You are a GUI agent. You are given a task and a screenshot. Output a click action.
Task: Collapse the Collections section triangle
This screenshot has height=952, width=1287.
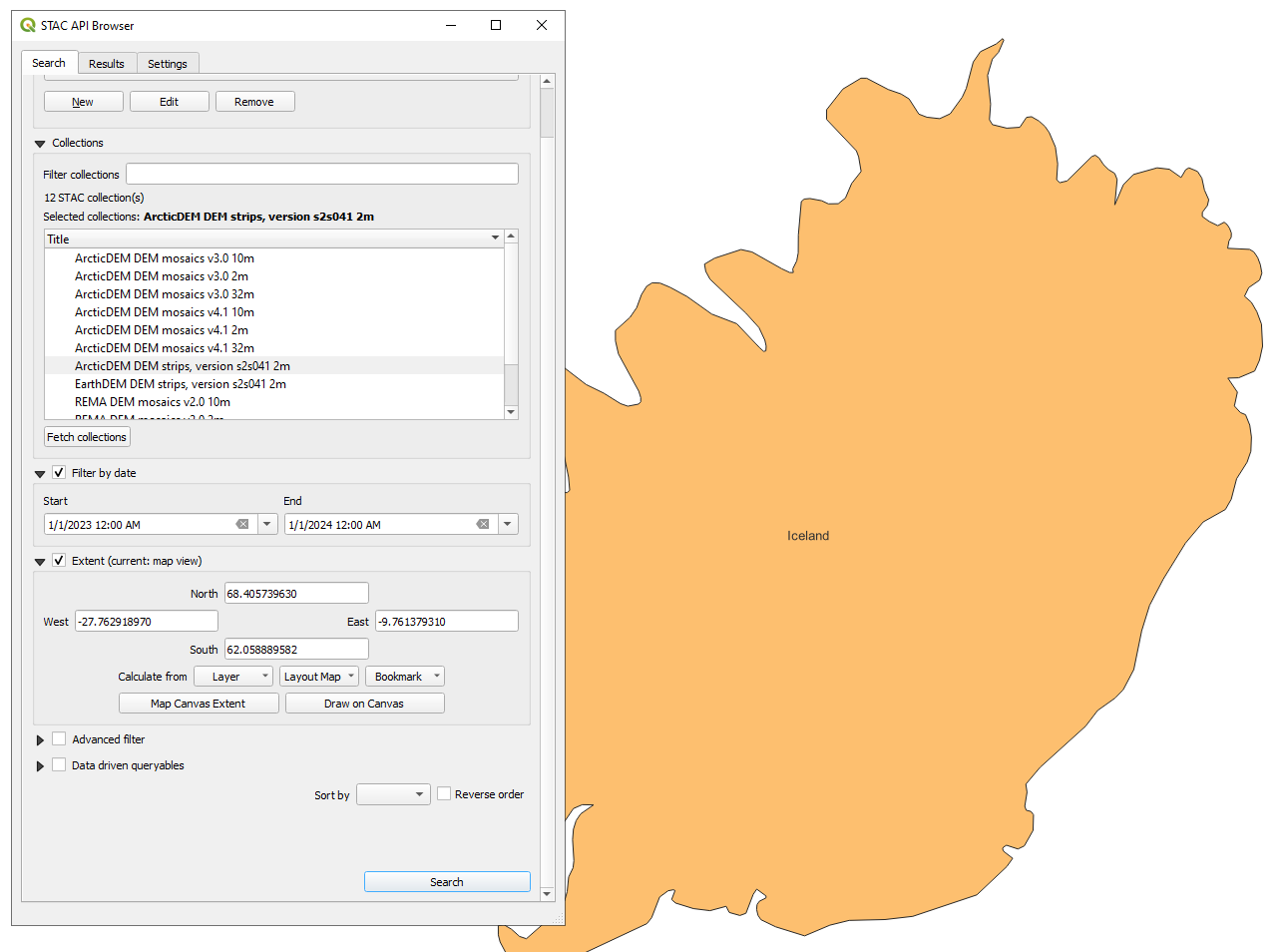[x=40, y=144]
